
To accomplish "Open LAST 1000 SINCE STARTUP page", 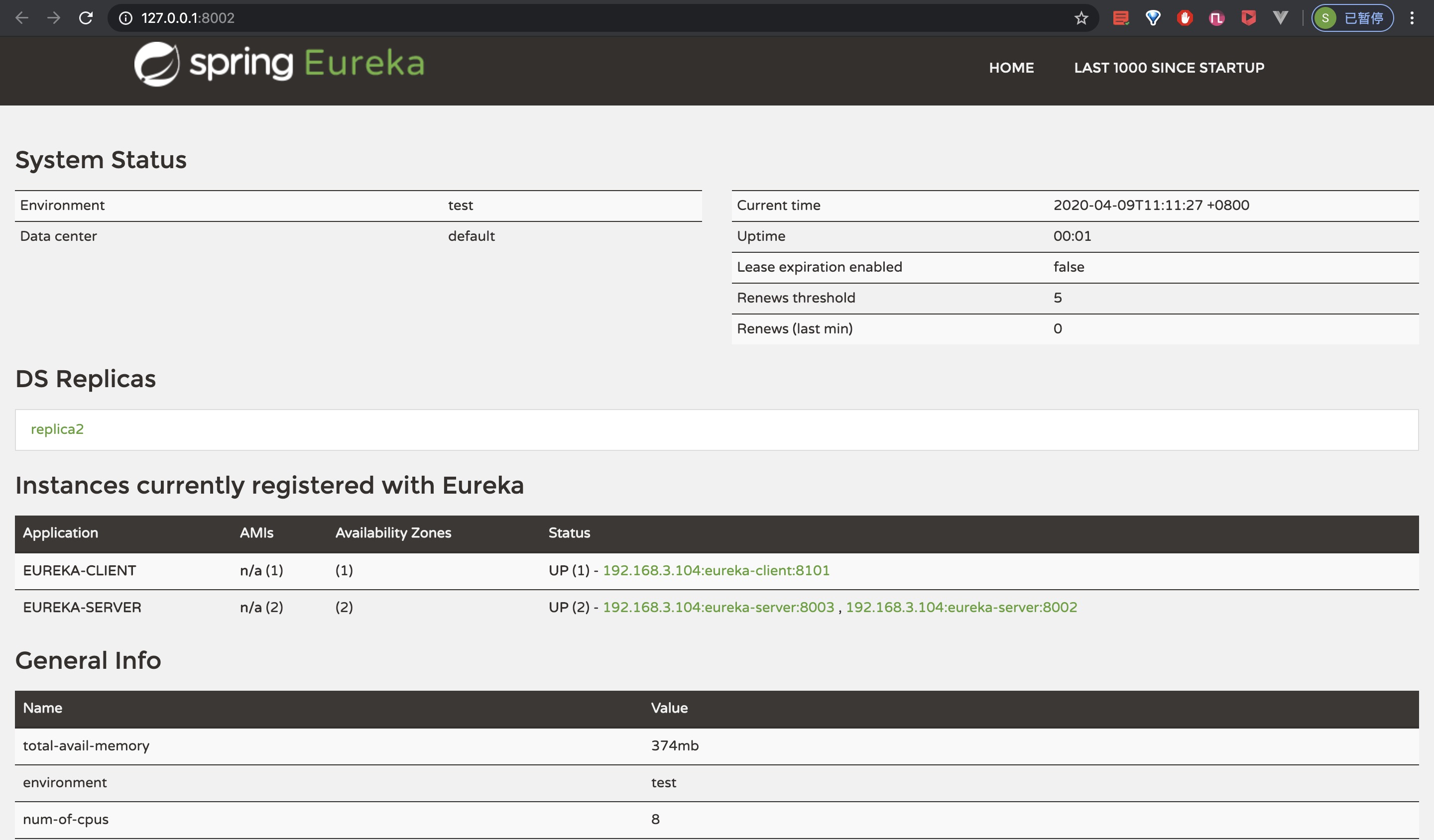I will coord(1169,68).
